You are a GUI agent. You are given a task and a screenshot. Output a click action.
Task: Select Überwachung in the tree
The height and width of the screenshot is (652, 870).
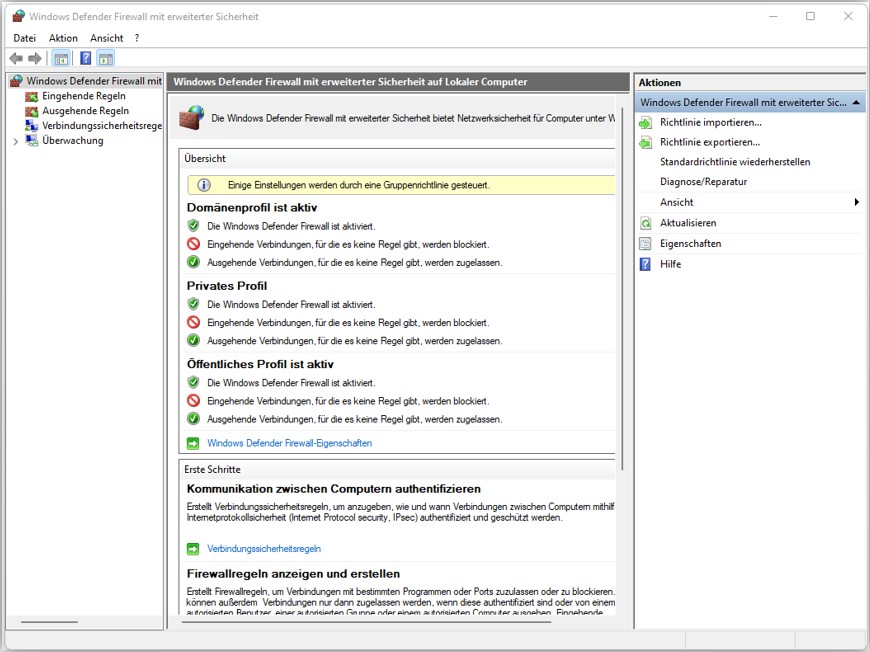tap(73, 140)
